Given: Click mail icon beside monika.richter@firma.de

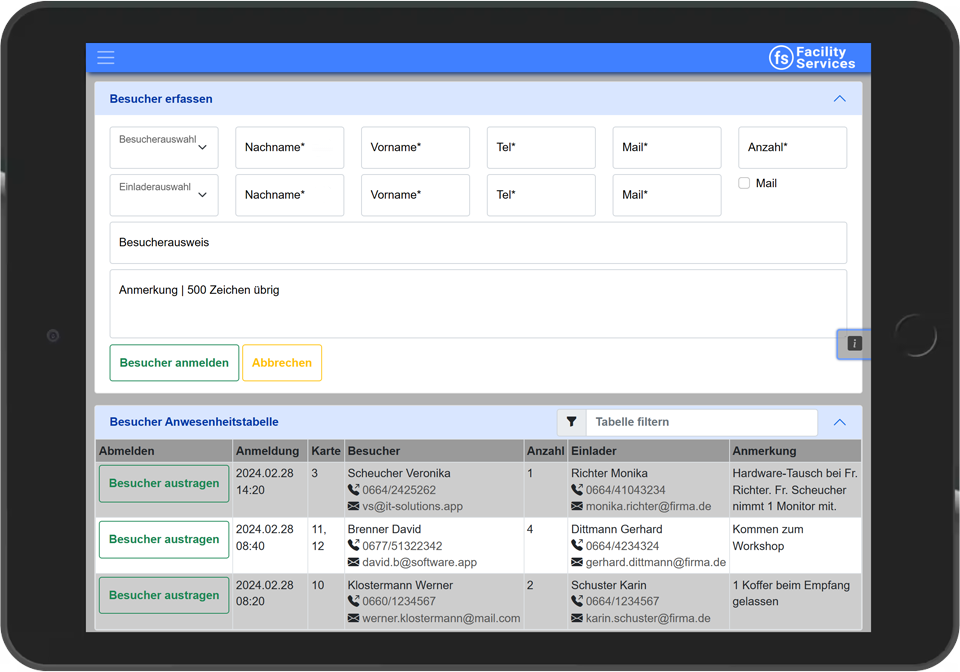Looking at the screenshot, I should (x=577, y=506).
